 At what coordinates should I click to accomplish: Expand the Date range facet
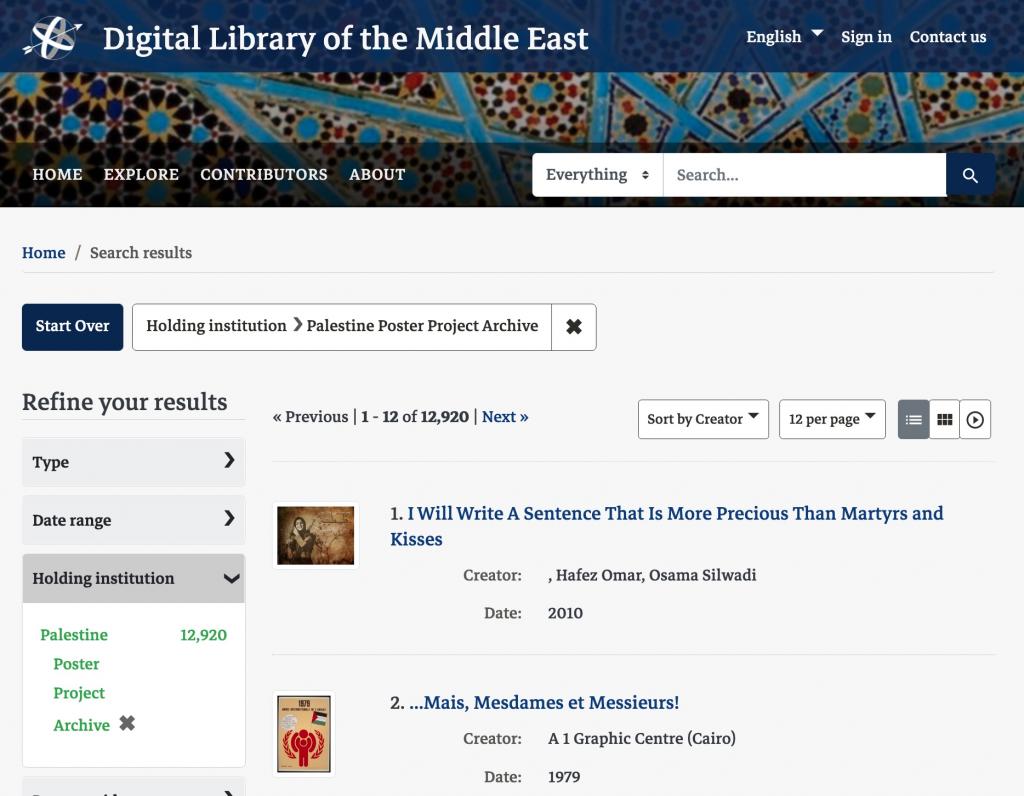point(134,520)
